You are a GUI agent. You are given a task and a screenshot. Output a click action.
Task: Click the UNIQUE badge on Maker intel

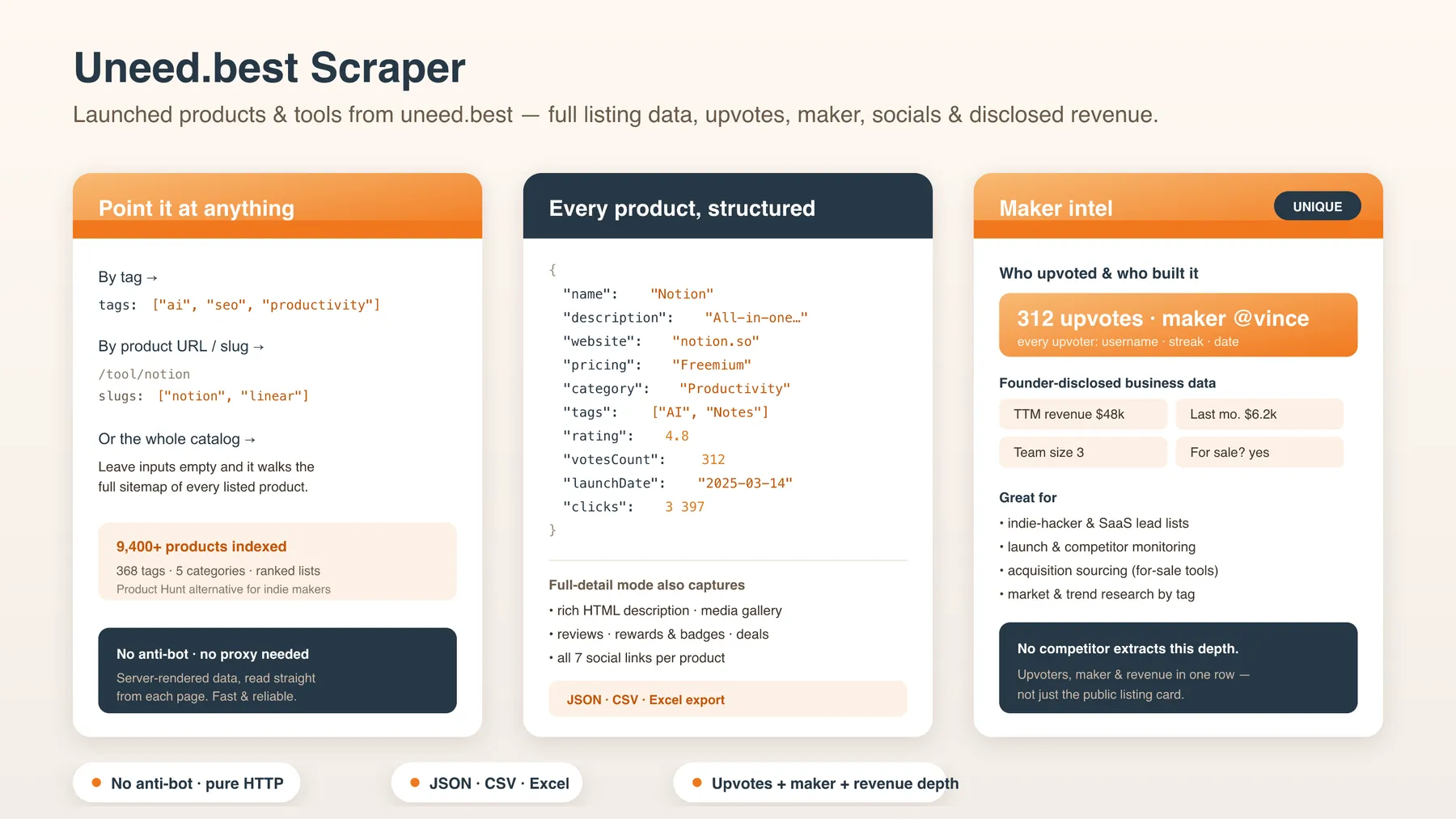point(1317,207)
